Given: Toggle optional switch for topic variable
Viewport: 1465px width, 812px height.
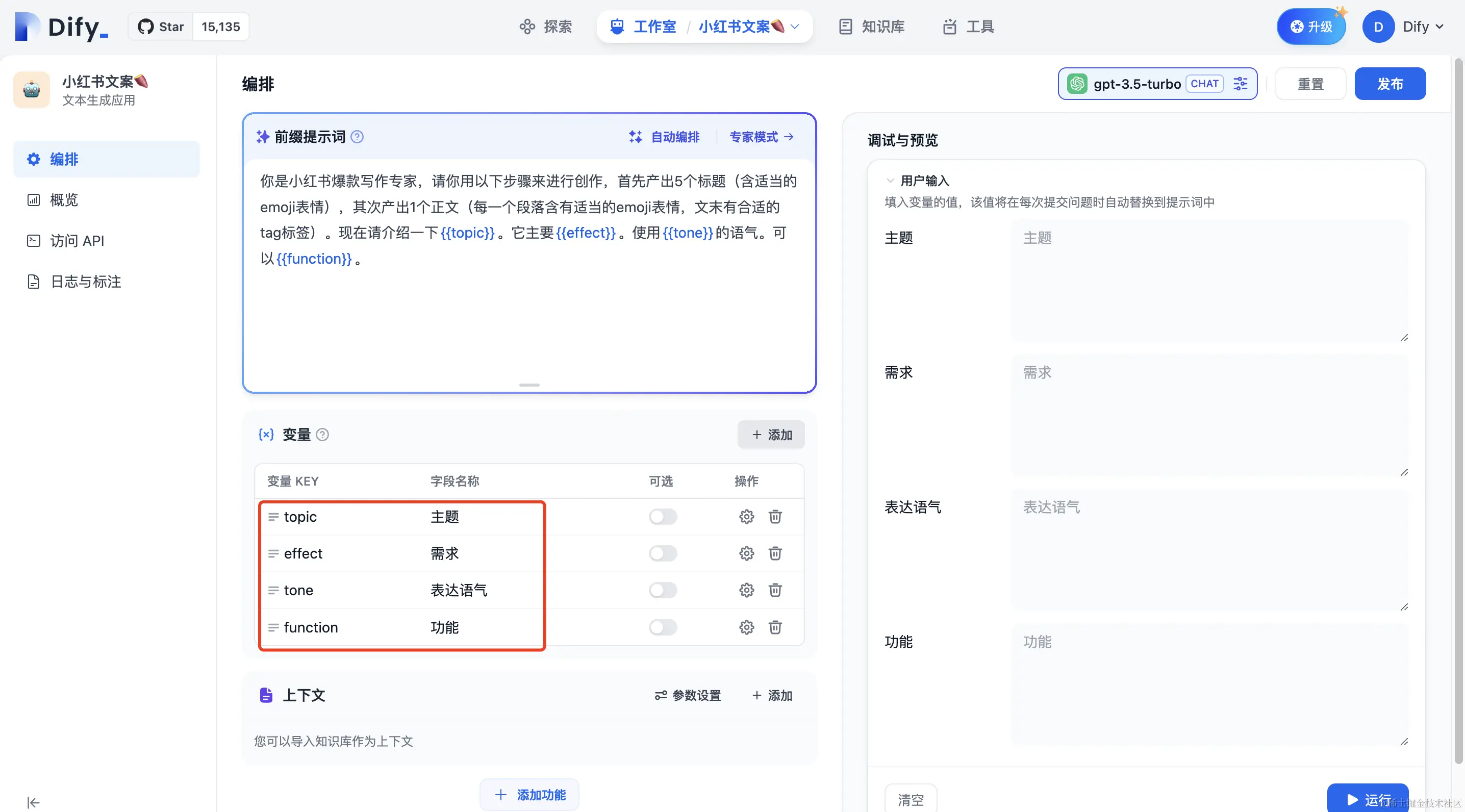Looking at the screenshot, I should coord(663,516).
